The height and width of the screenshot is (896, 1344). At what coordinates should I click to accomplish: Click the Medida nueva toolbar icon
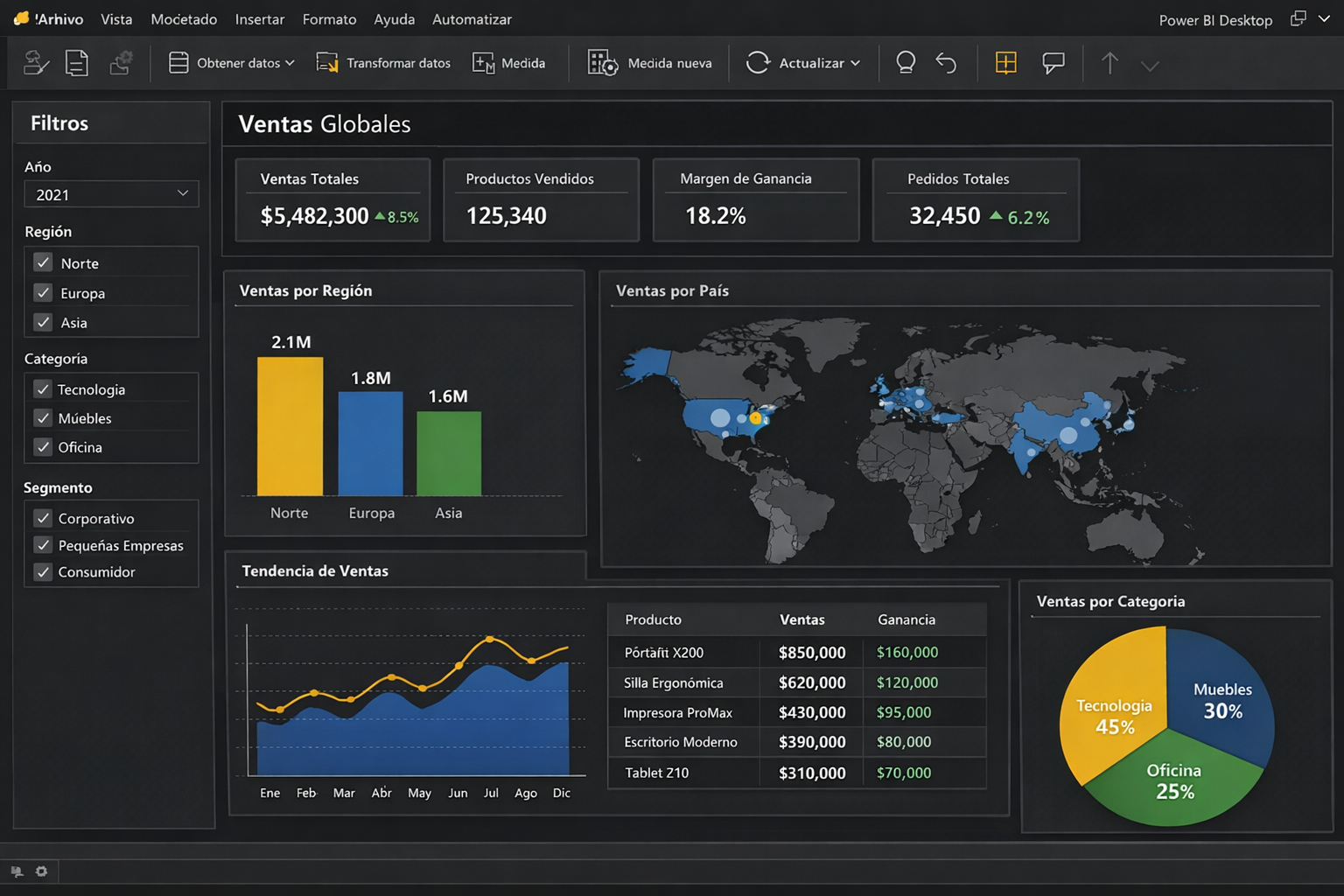pyautogui.click(x=602, y=63)
